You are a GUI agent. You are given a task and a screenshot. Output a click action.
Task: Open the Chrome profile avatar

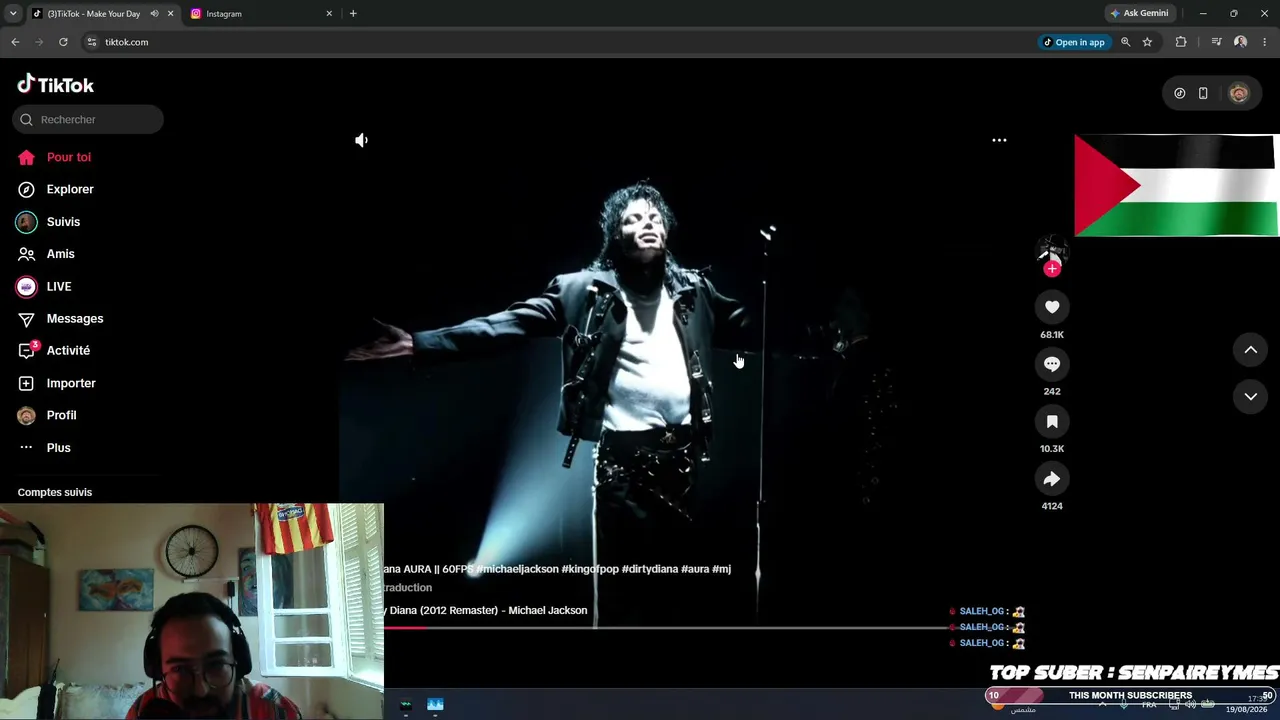(1240, 42)
